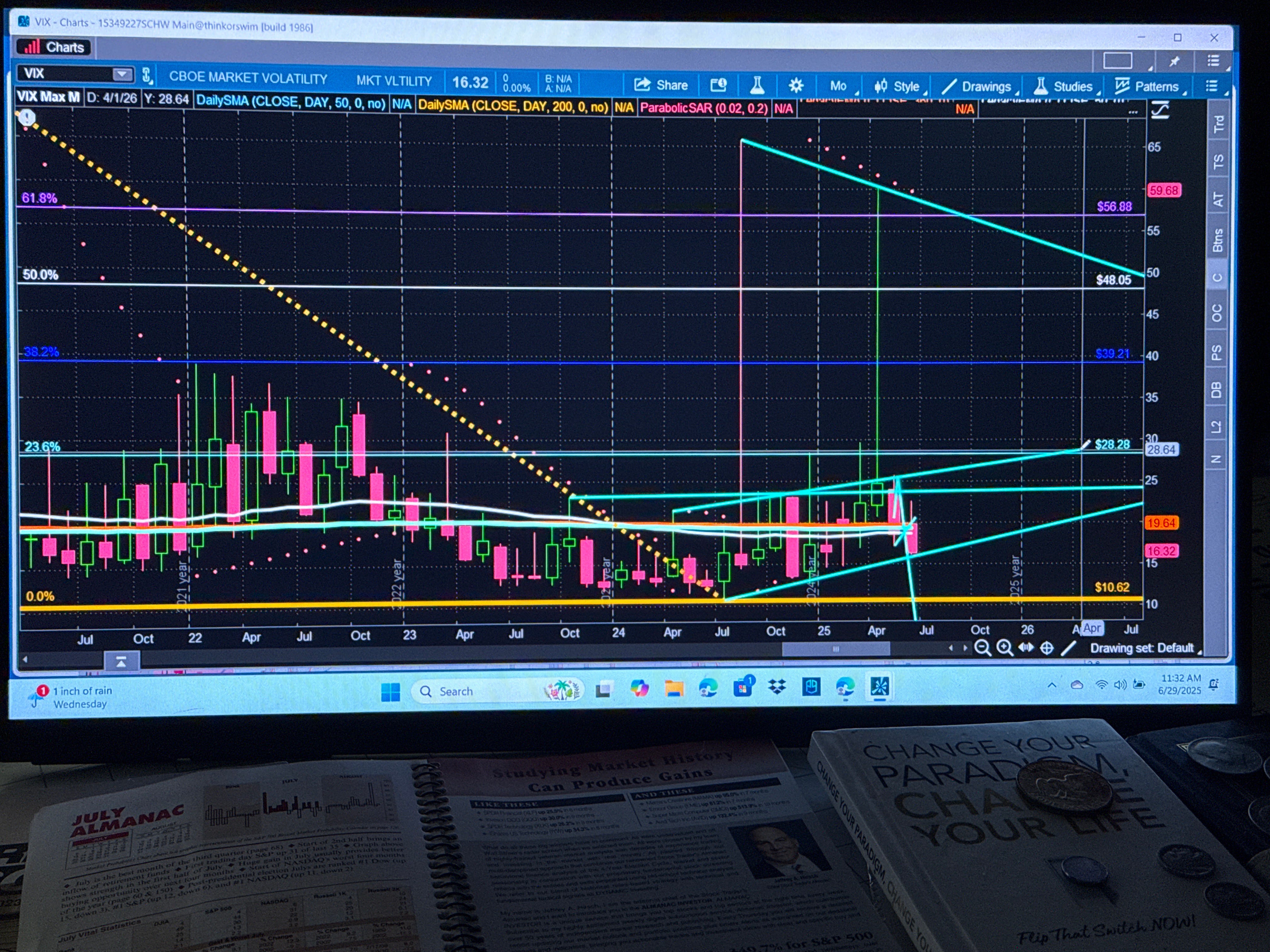Open the Style menu
This screenshot has height=952, width=1270.
[x=900, y=86]
